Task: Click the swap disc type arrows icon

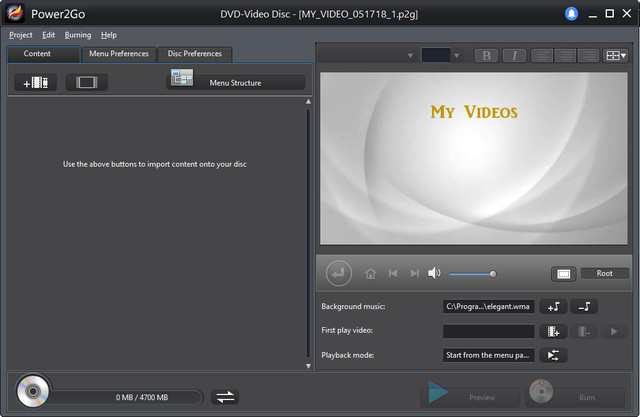Action: pos(226,397)
